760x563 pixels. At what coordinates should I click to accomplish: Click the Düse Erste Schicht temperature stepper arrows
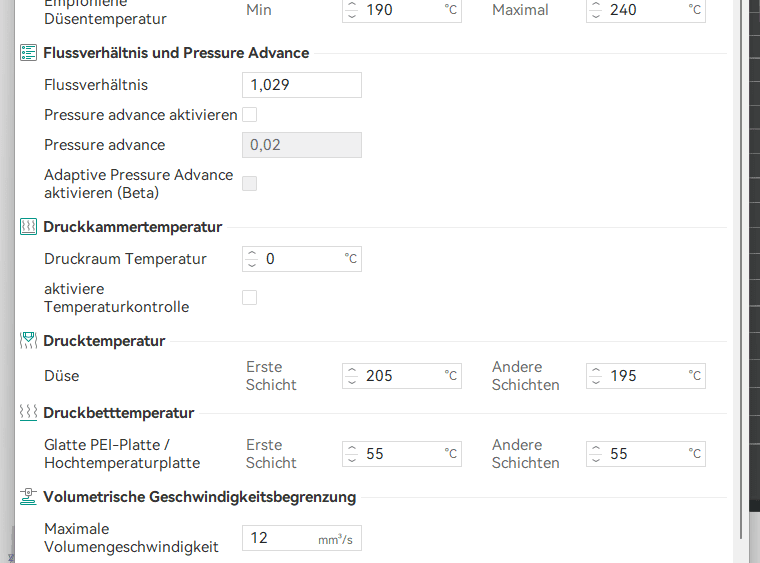[x=352, y=376]
